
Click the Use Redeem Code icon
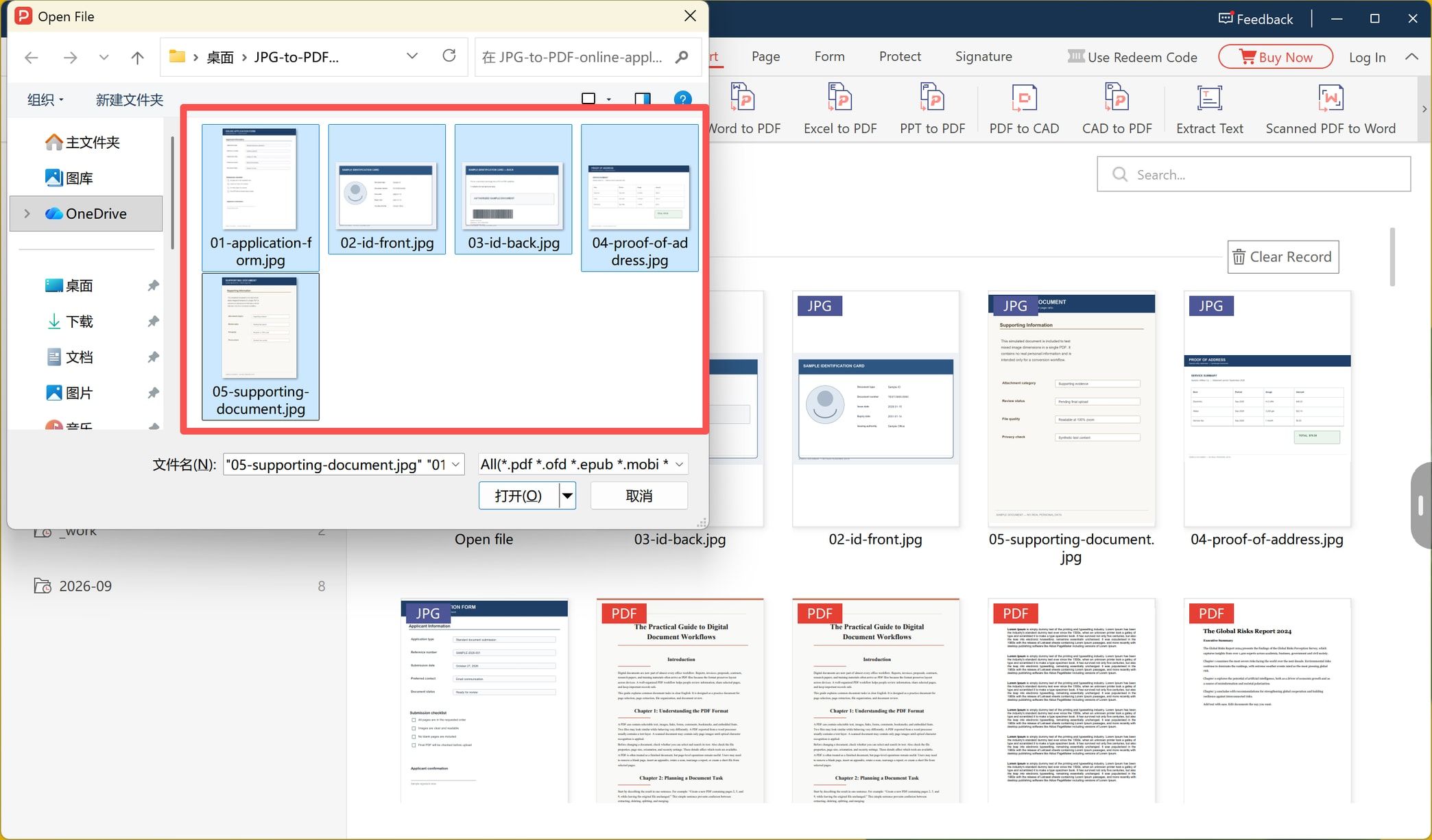pos(1076,56)
